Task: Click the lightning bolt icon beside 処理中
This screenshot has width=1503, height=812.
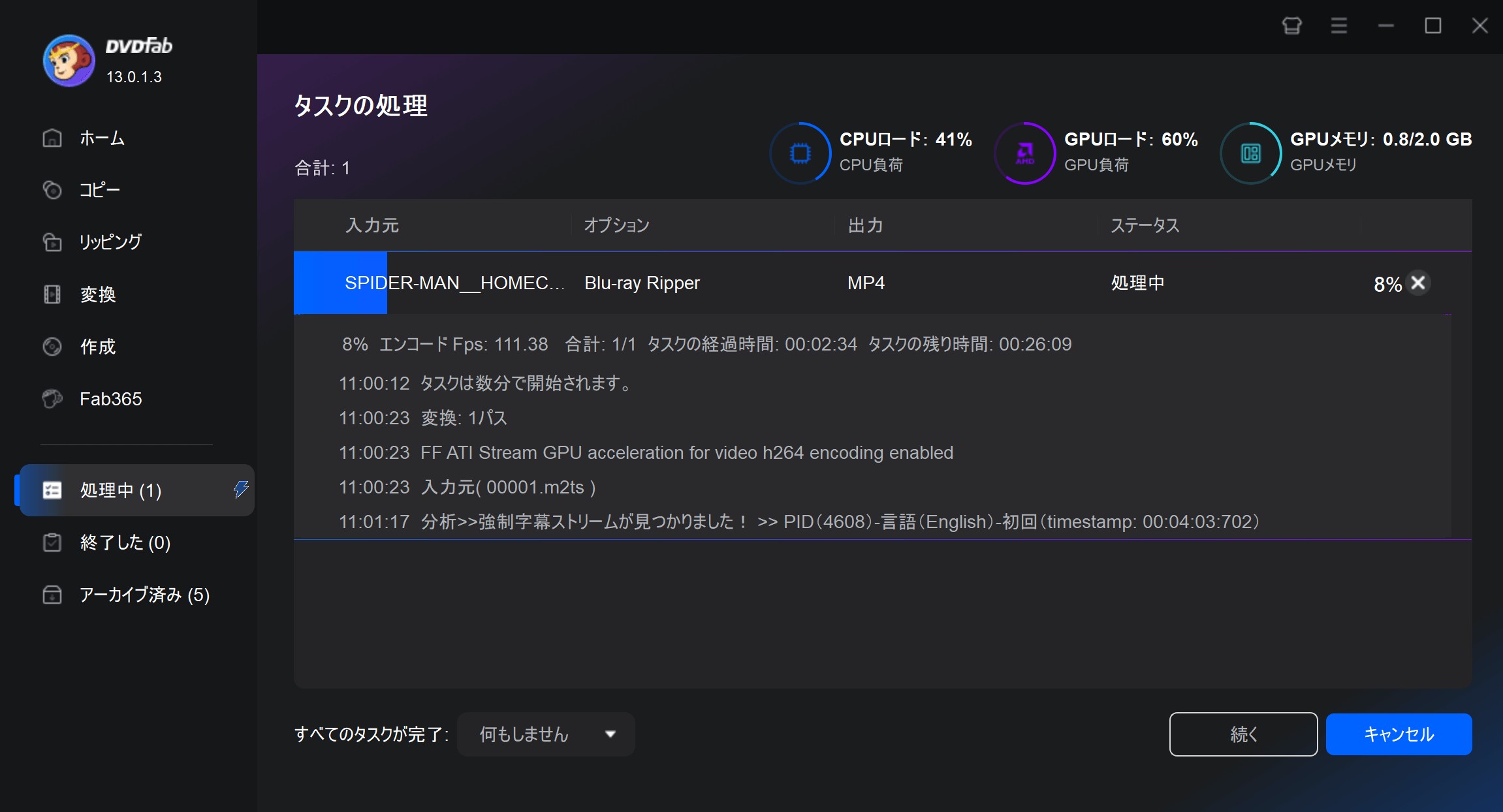Action: point(241,490)
